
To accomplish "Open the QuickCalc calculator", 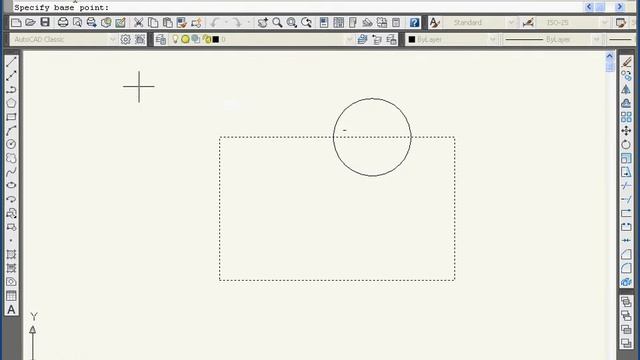I will pyautogui.click(x=396, y=22).
